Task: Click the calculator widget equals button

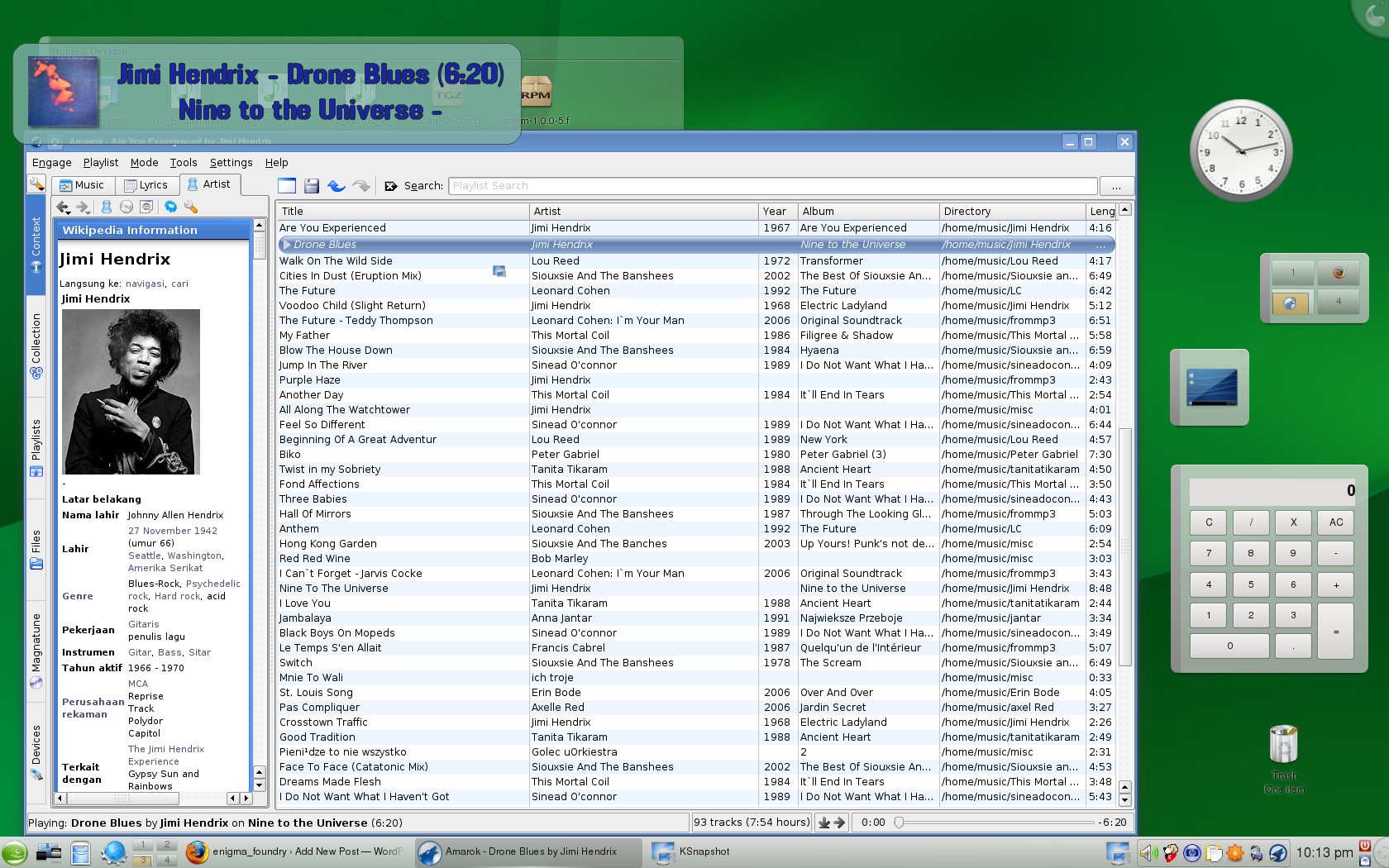Action: click(x=1336, y=632)
